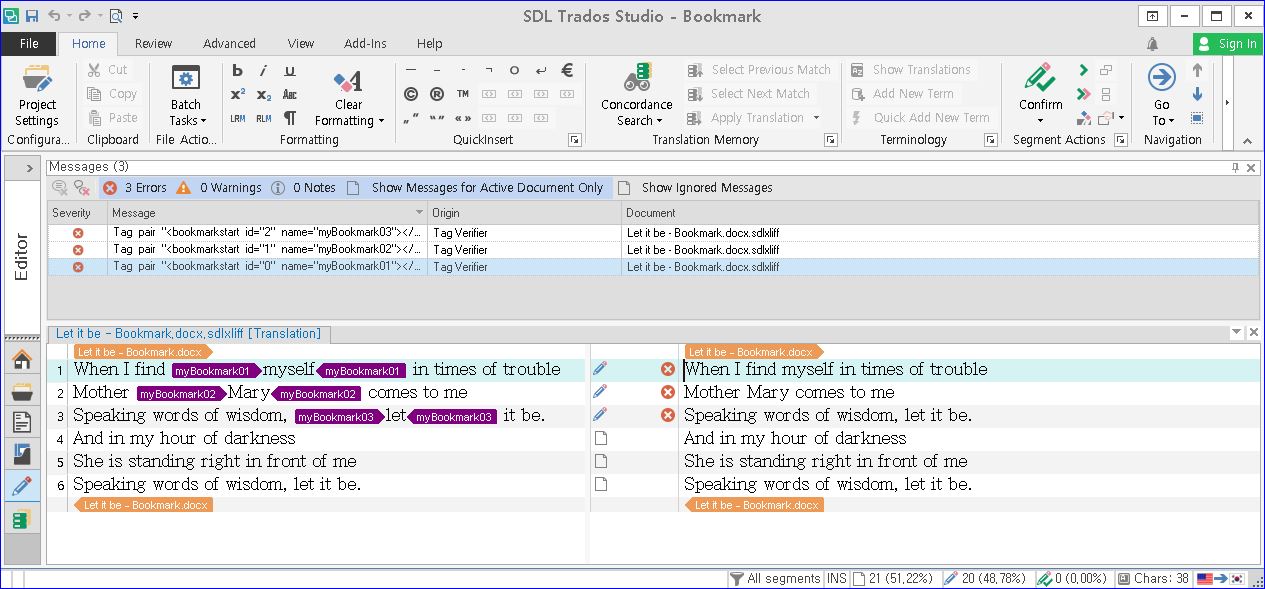1265x589 pixels.
Task: Apply bold formatting
Action: [237, 71]
